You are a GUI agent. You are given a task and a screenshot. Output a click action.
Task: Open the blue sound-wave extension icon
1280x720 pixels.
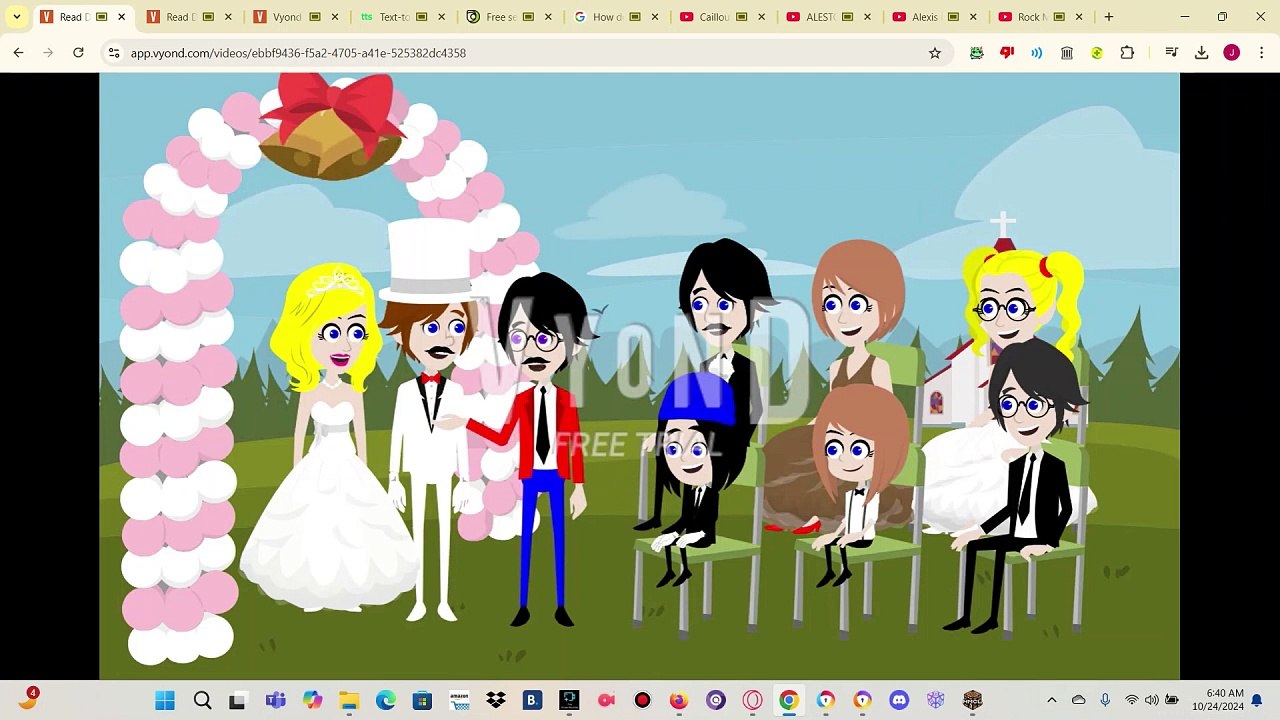click(x=1037, y=53)
